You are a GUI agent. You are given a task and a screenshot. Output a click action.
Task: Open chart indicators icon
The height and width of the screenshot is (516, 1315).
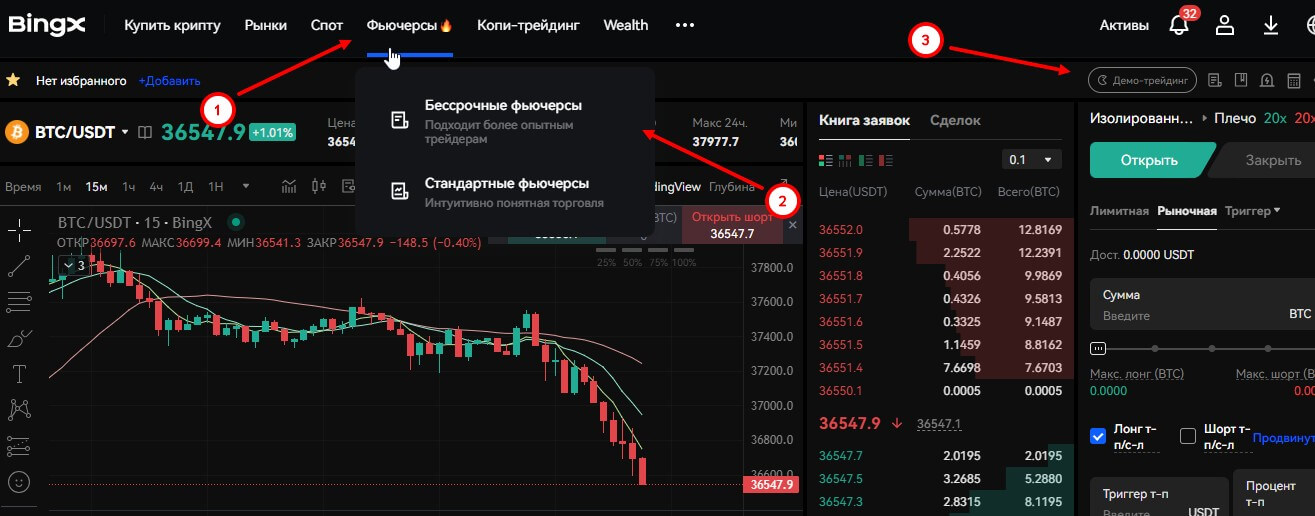(291, 186)
